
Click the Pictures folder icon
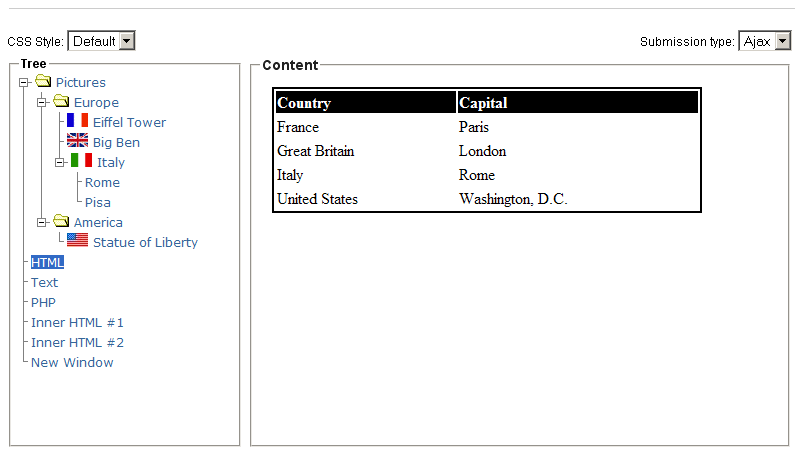(43, 81)
